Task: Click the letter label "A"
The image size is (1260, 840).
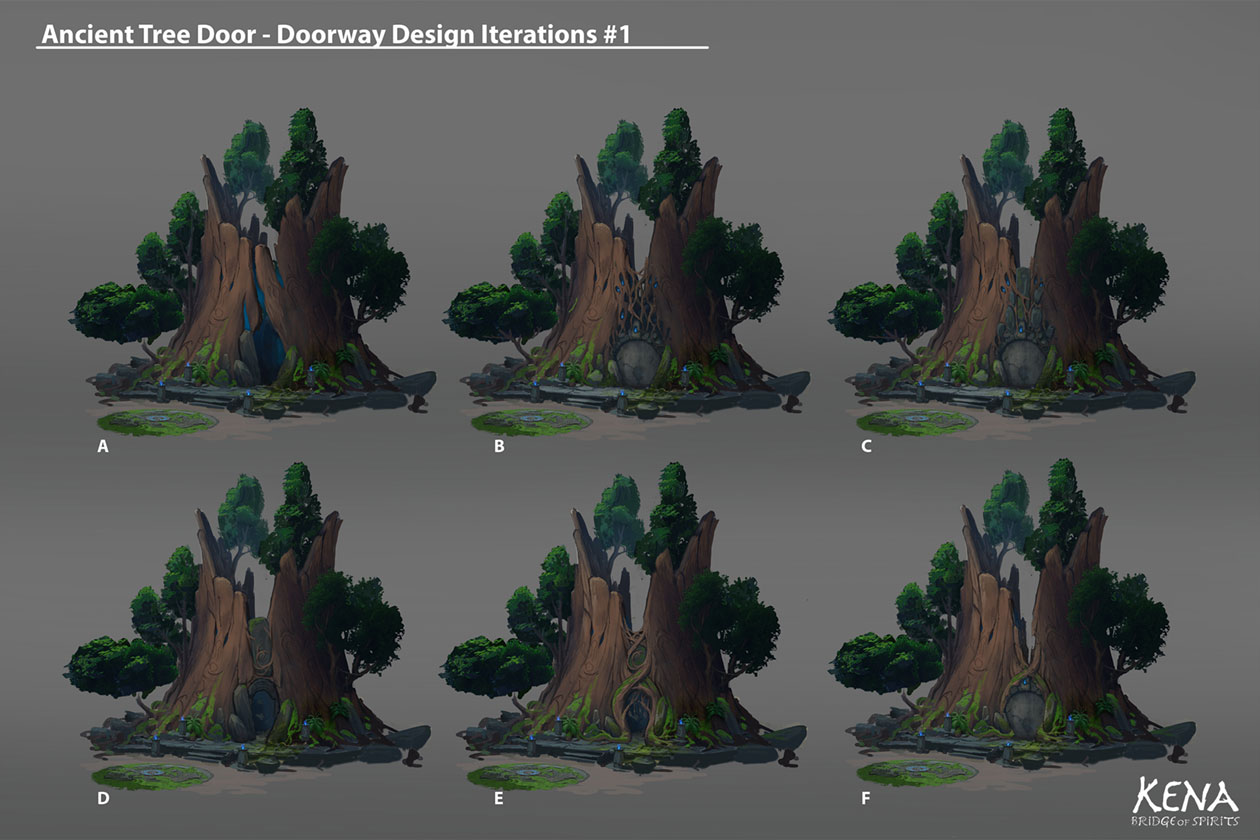Action: click(x=102, y=447)
